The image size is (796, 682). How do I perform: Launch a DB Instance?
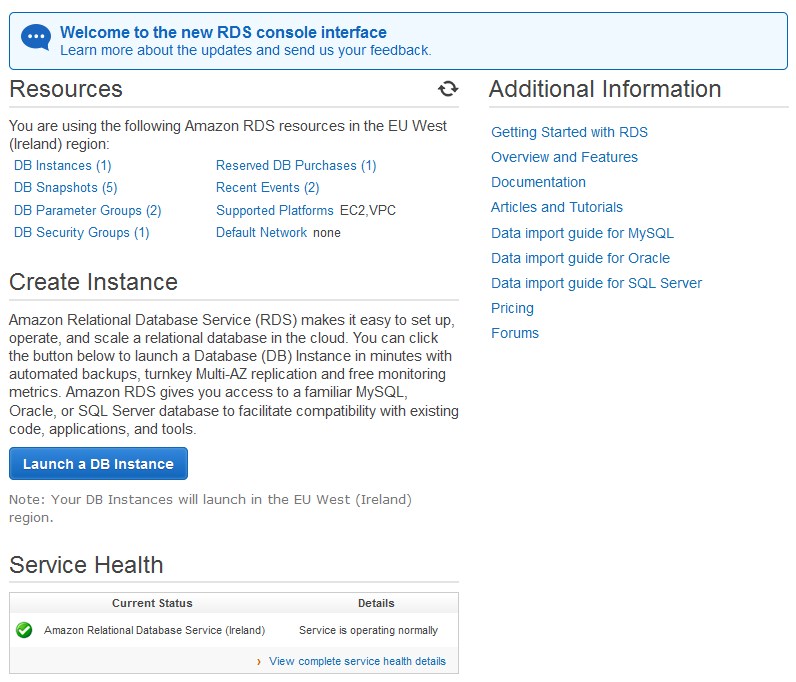coord(98,464)
